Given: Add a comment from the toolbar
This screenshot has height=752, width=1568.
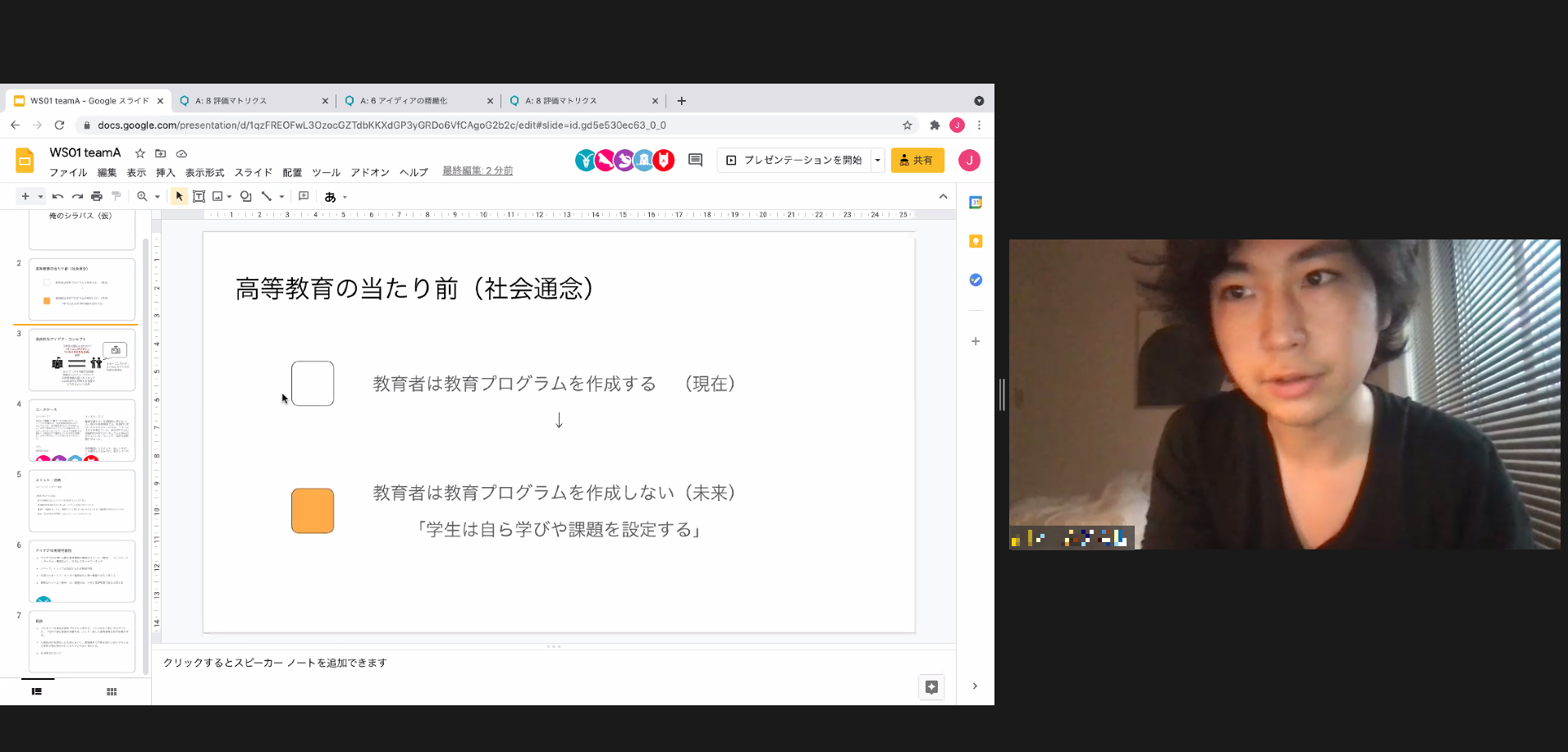Looking at the screenshot, I should (304, 197).
